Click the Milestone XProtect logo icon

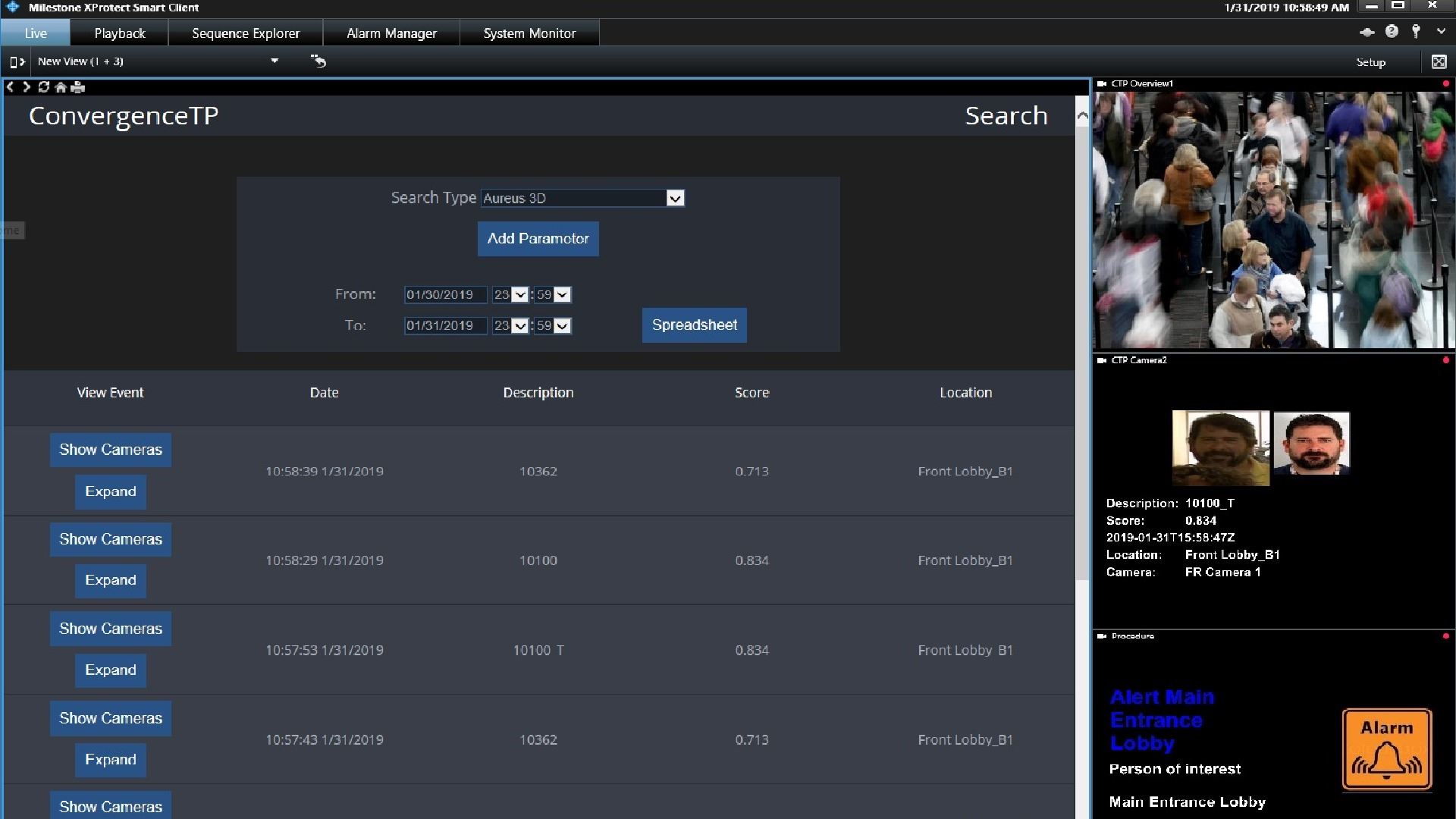tap(13, 7)
